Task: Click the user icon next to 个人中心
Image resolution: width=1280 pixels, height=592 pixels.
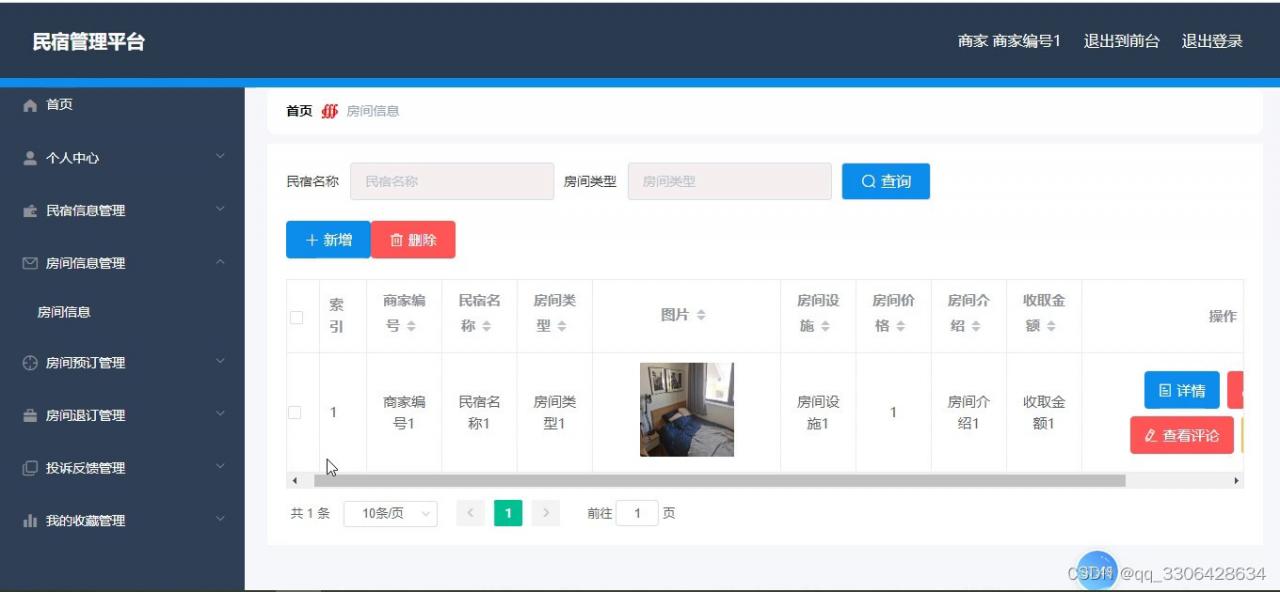Action: pos(29,157)
